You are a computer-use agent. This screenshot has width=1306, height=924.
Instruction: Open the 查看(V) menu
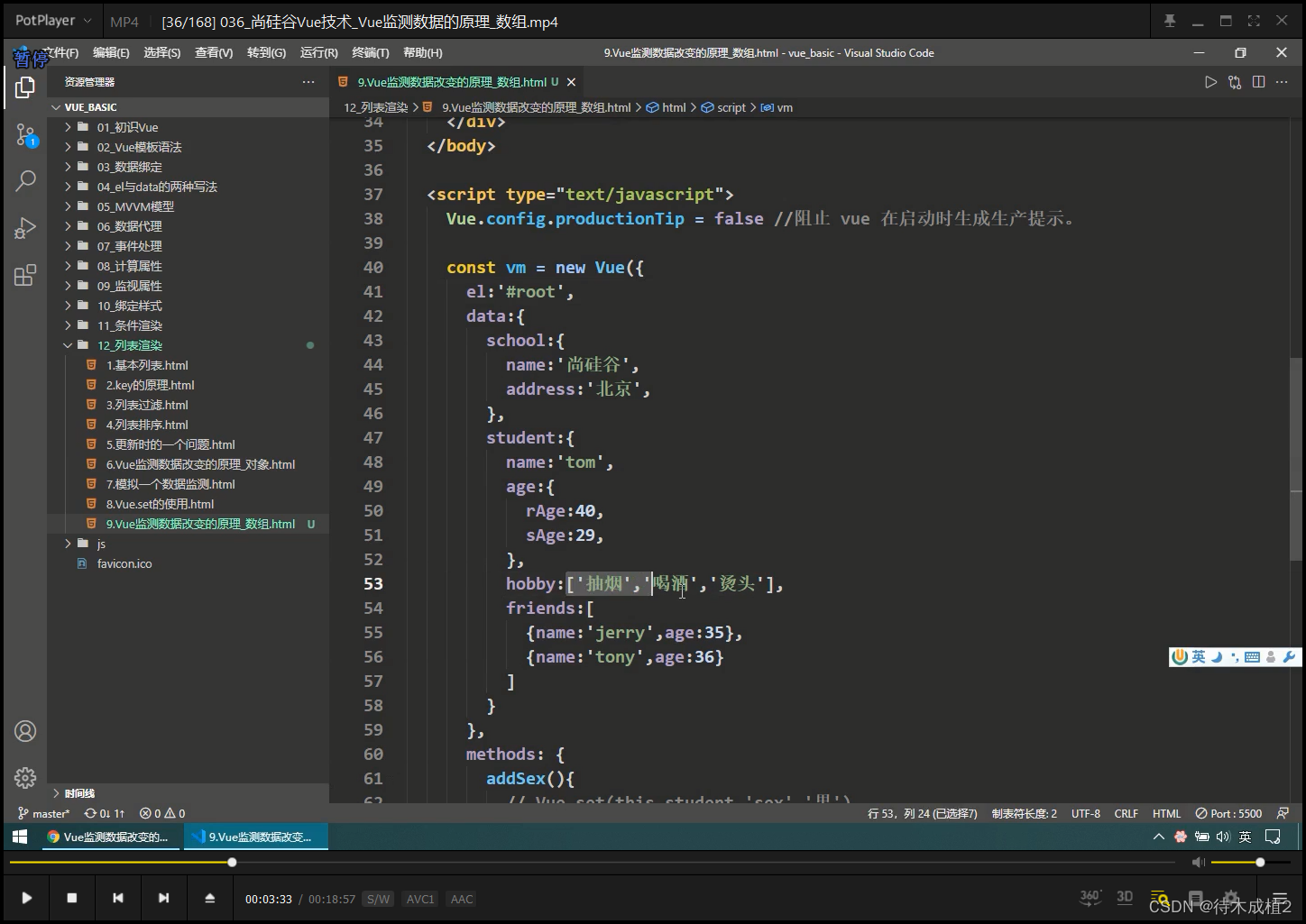214,53
